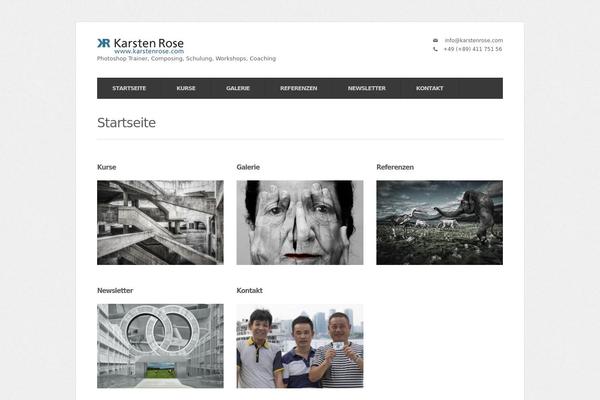Open the mammoth landscape Referenzen thumbnail
Screen dimensions: 600x400
(x=440, y=222)
